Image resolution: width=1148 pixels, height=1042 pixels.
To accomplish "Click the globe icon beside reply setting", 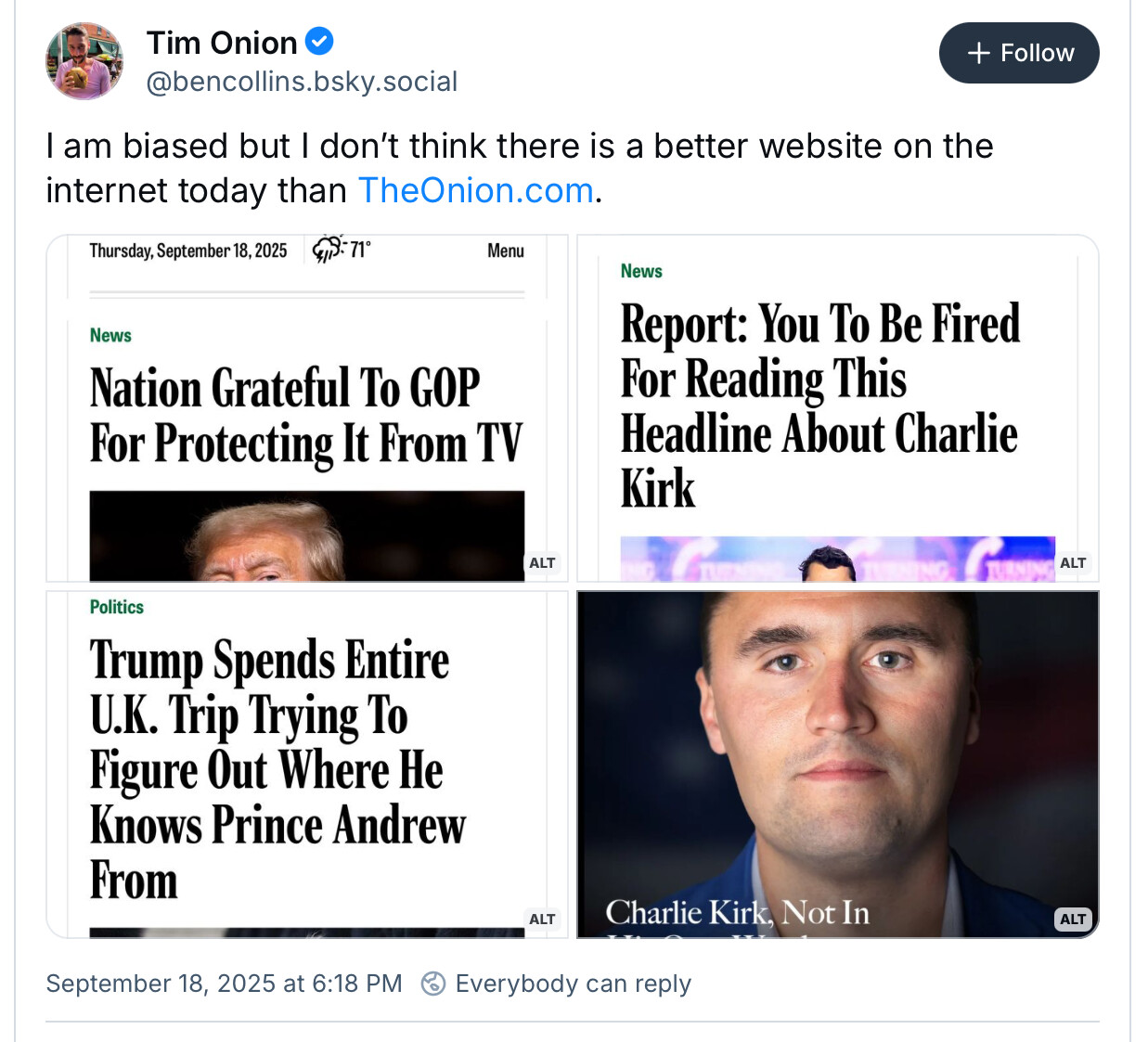I will point(432,984).
